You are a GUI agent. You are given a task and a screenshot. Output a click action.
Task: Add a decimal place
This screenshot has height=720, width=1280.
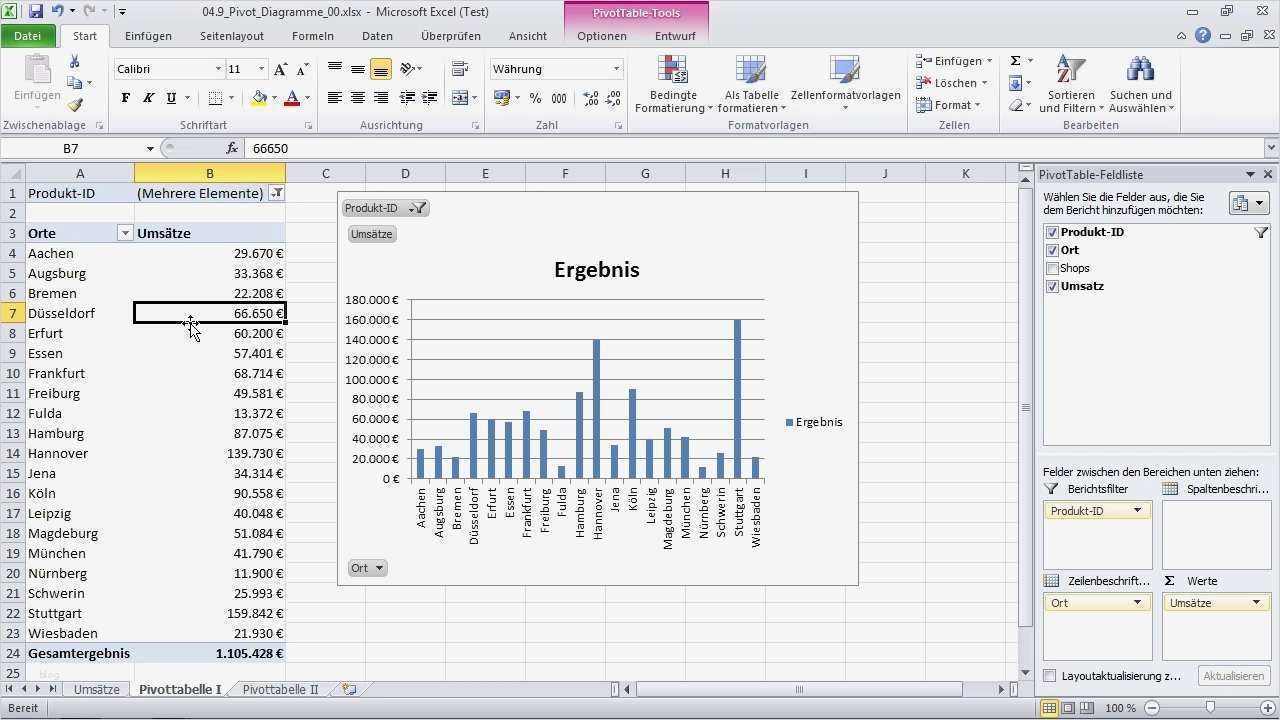[x=590, y=98]
